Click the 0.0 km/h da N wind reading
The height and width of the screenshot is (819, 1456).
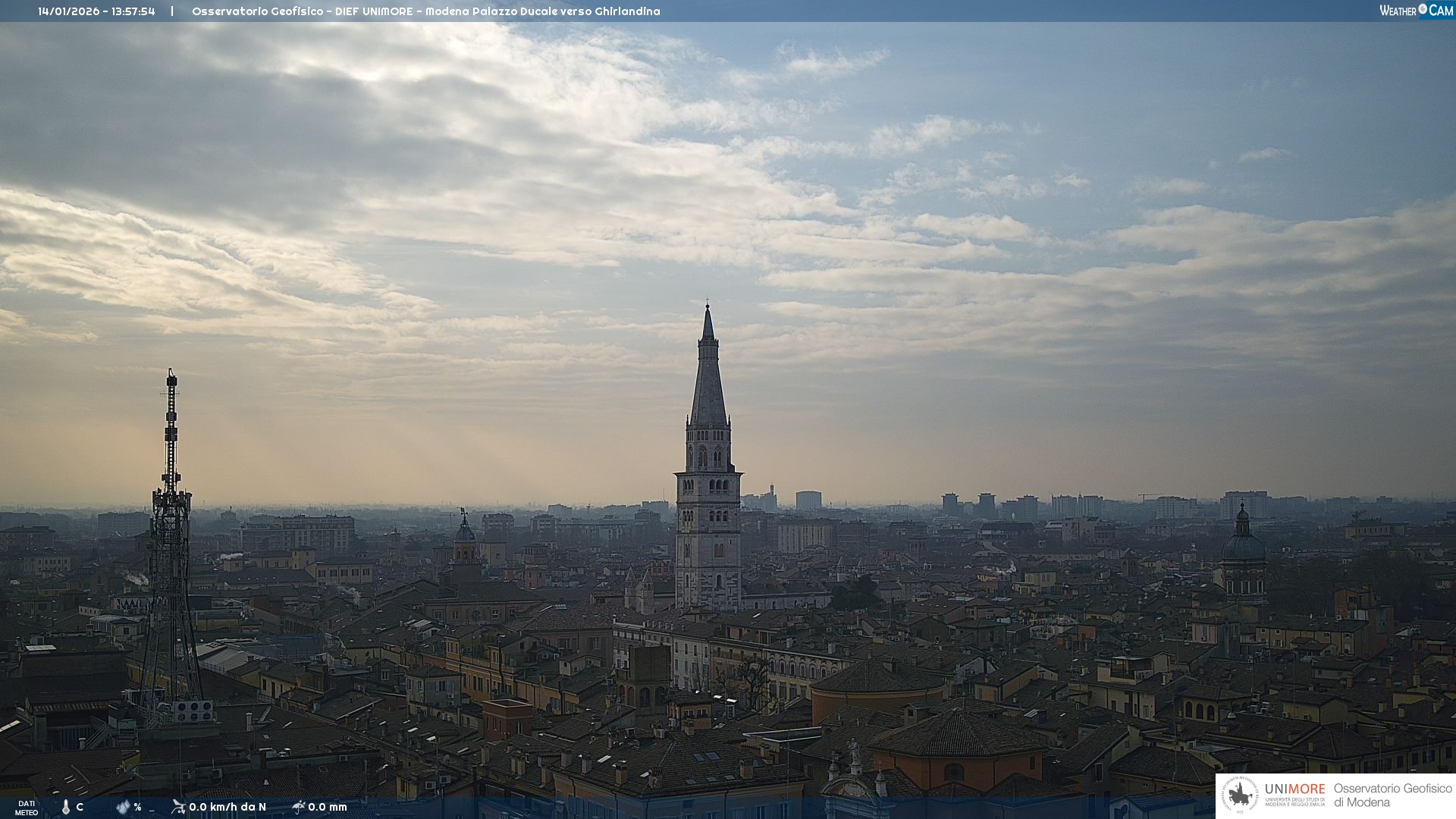(227, 807)
